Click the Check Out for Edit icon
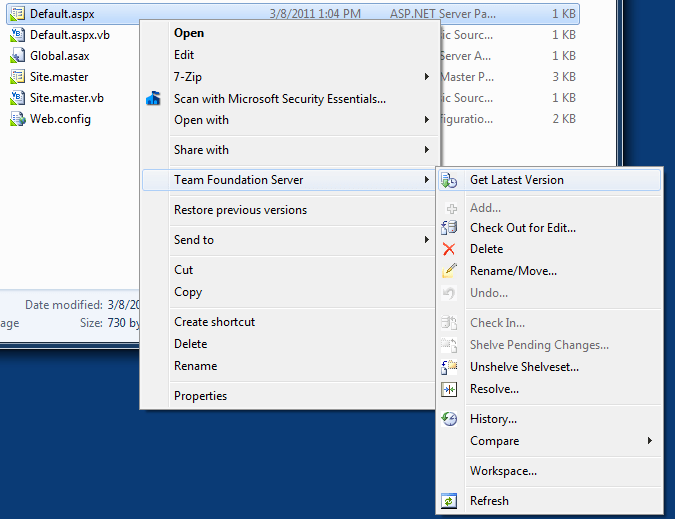Image resolution: width=675 pixels, height=519 pixels. (x=449, y=228)
